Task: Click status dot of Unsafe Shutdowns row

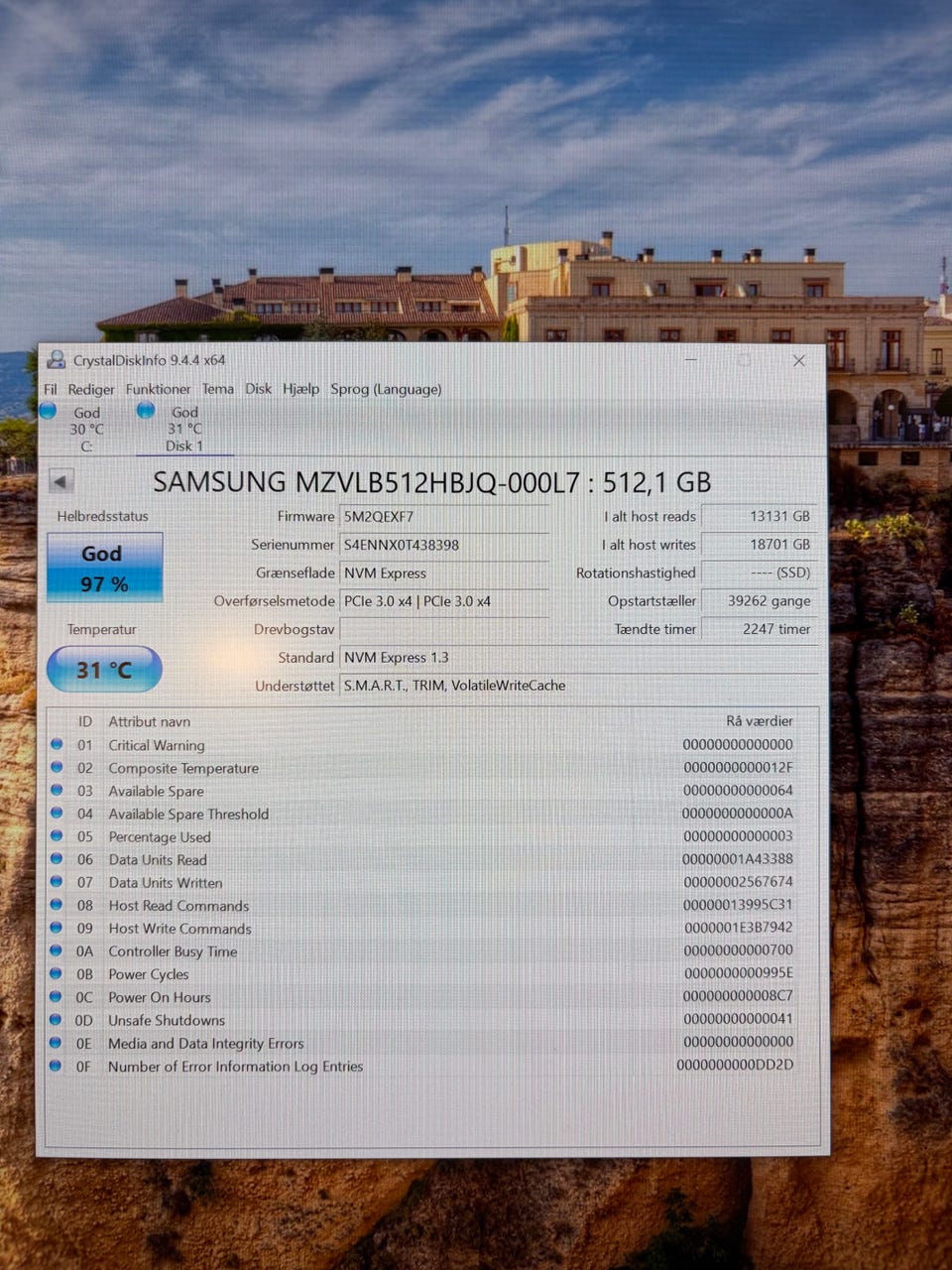Action: (57, 1019)
